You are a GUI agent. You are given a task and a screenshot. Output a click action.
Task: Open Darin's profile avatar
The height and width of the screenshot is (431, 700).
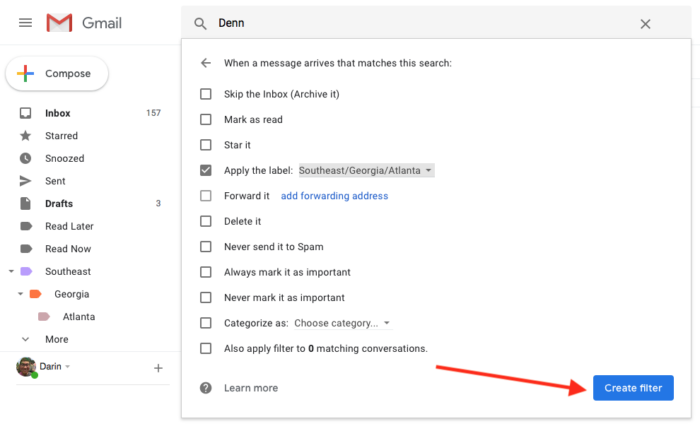(x=26, y=367)
